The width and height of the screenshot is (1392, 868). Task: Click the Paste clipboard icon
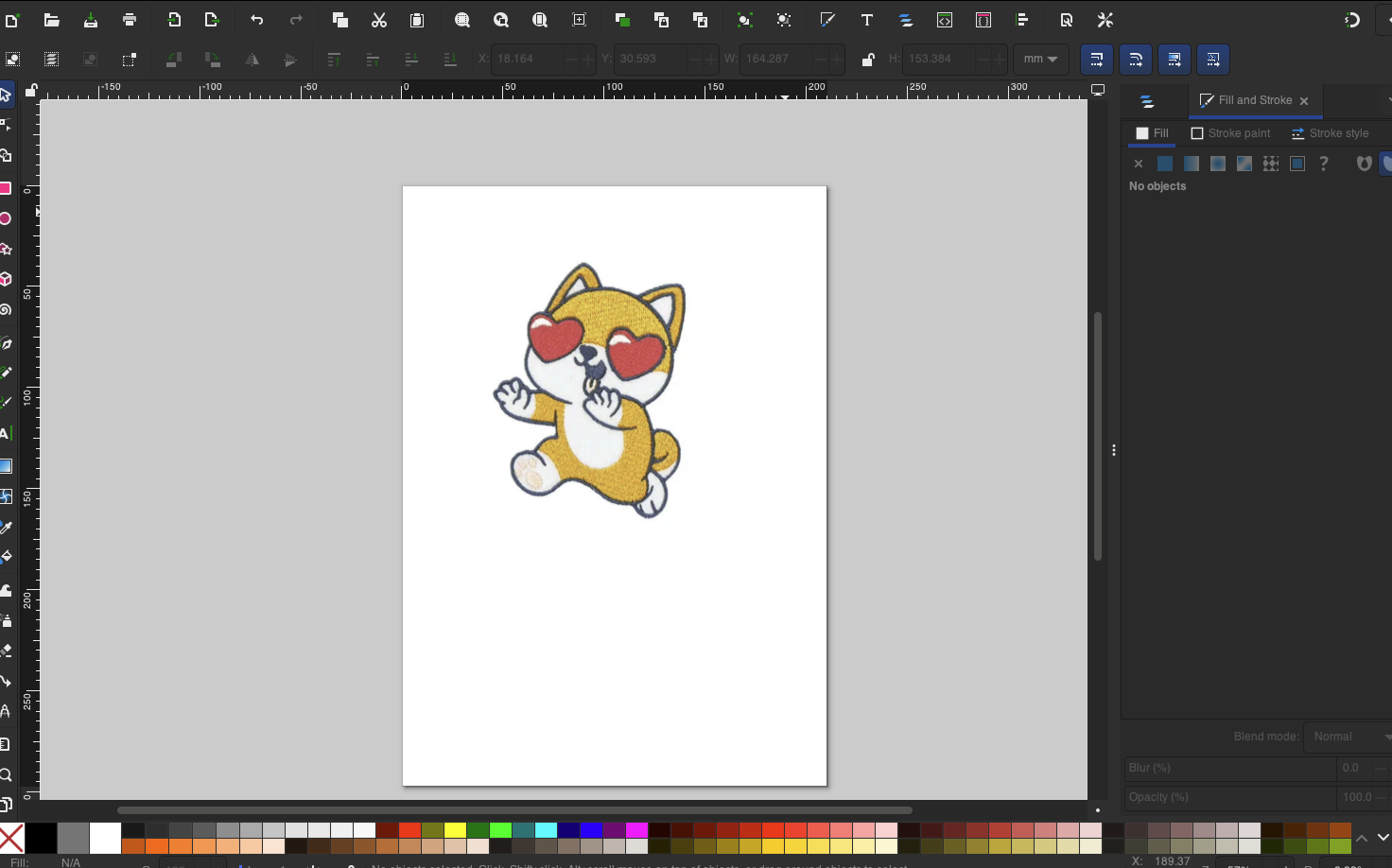[417, 20]
